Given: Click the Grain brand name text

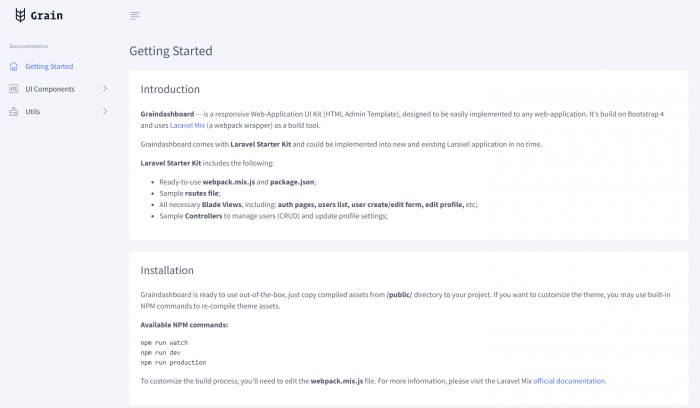Looking at the screenshot, I should click(47, 16).
